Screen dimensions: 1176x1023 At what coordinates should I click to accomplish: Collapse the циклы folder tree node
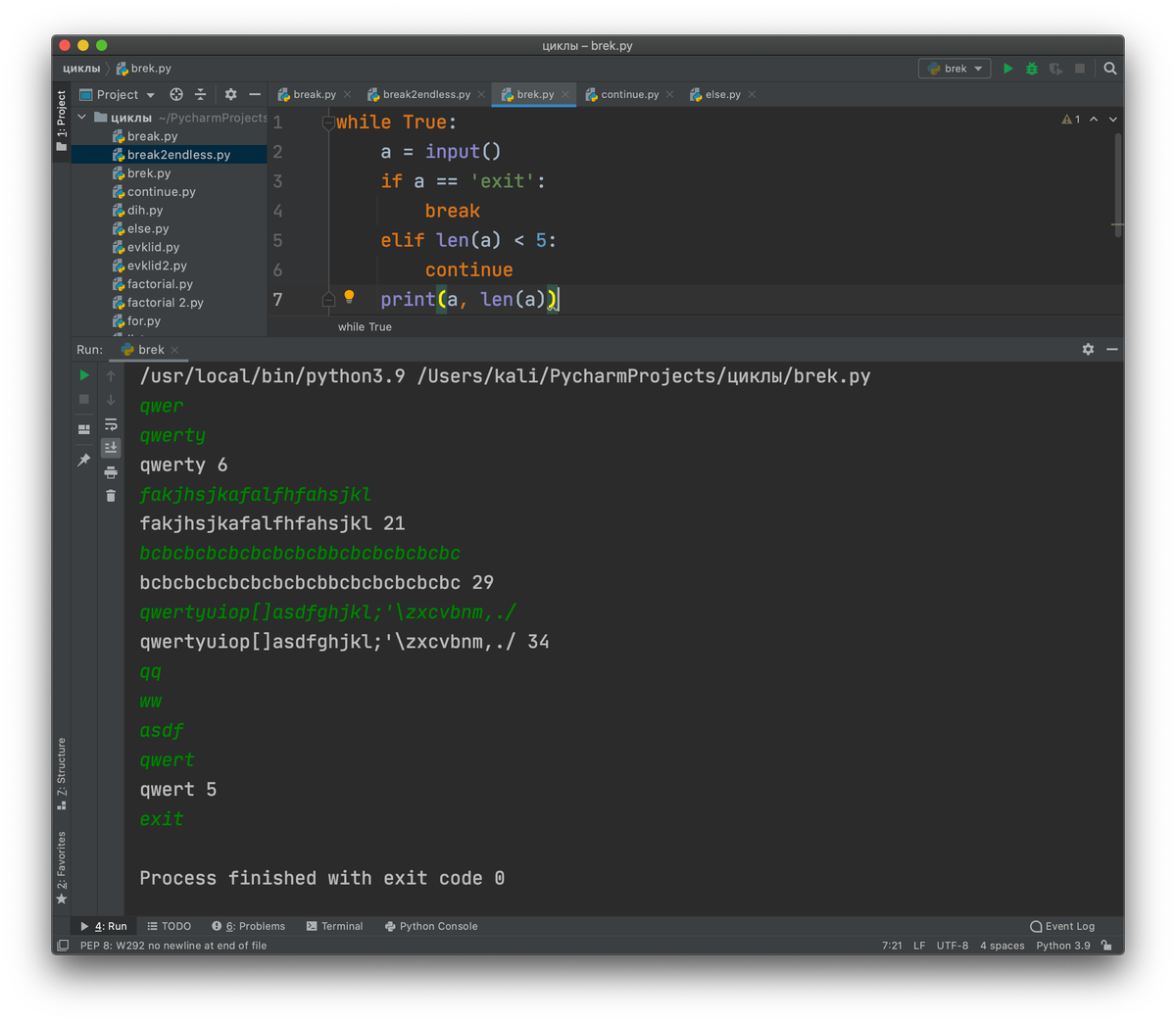tap(82, 118)
